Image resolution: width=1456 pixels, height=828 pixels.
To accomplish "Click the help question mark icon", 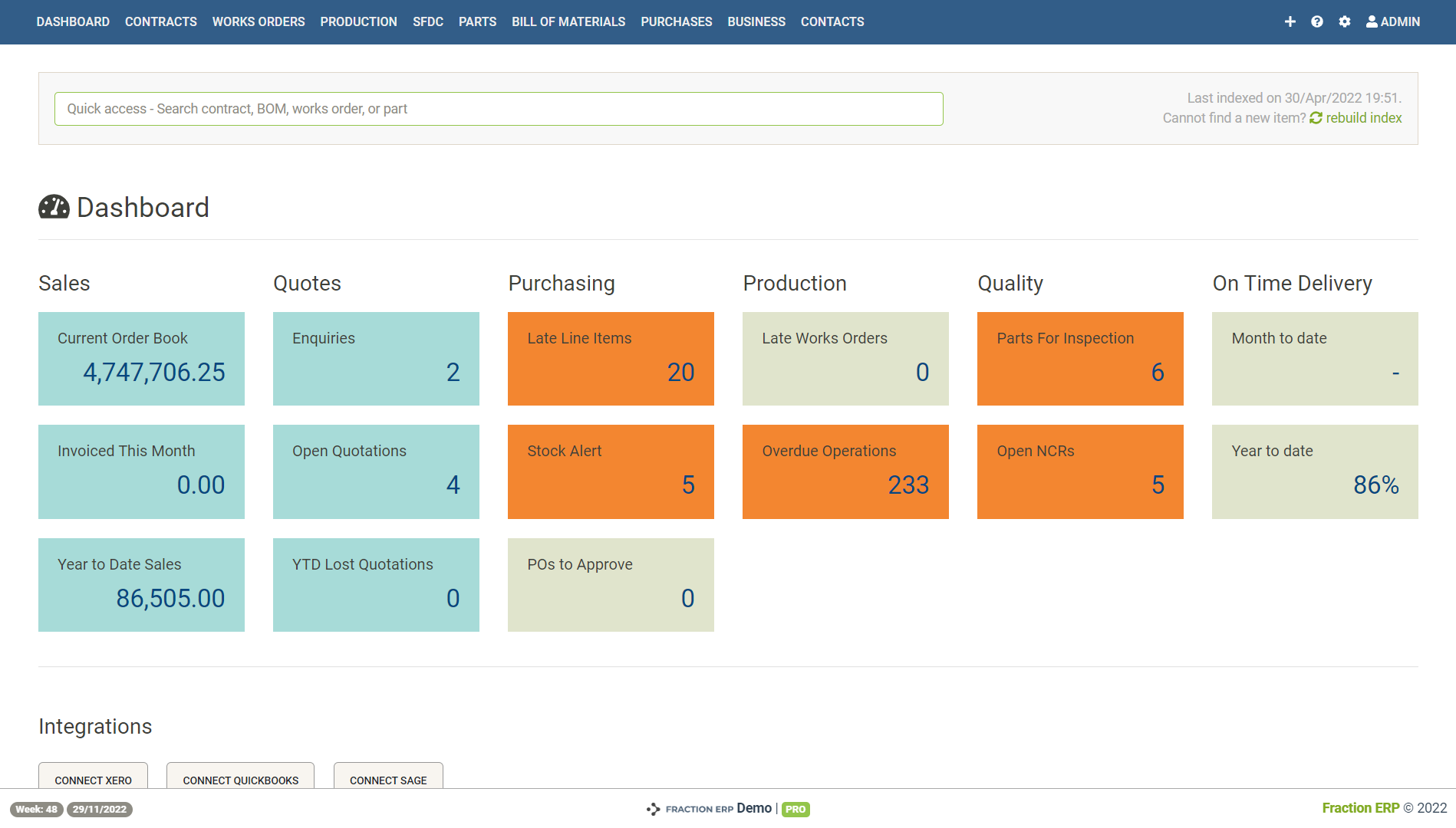I will click(1317, 21).
